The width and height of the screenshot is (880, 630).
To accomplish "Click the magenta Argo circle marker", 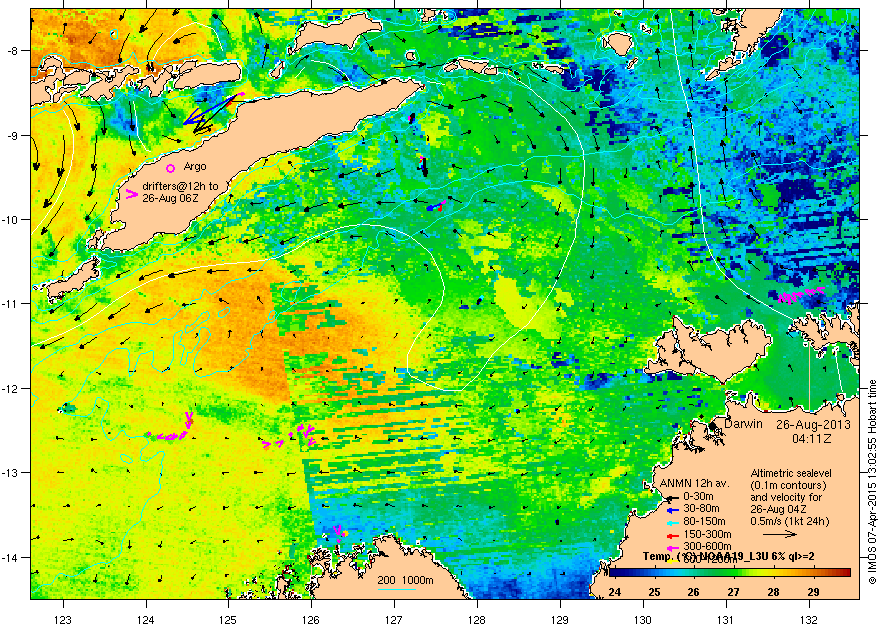I will click(171, 168).
